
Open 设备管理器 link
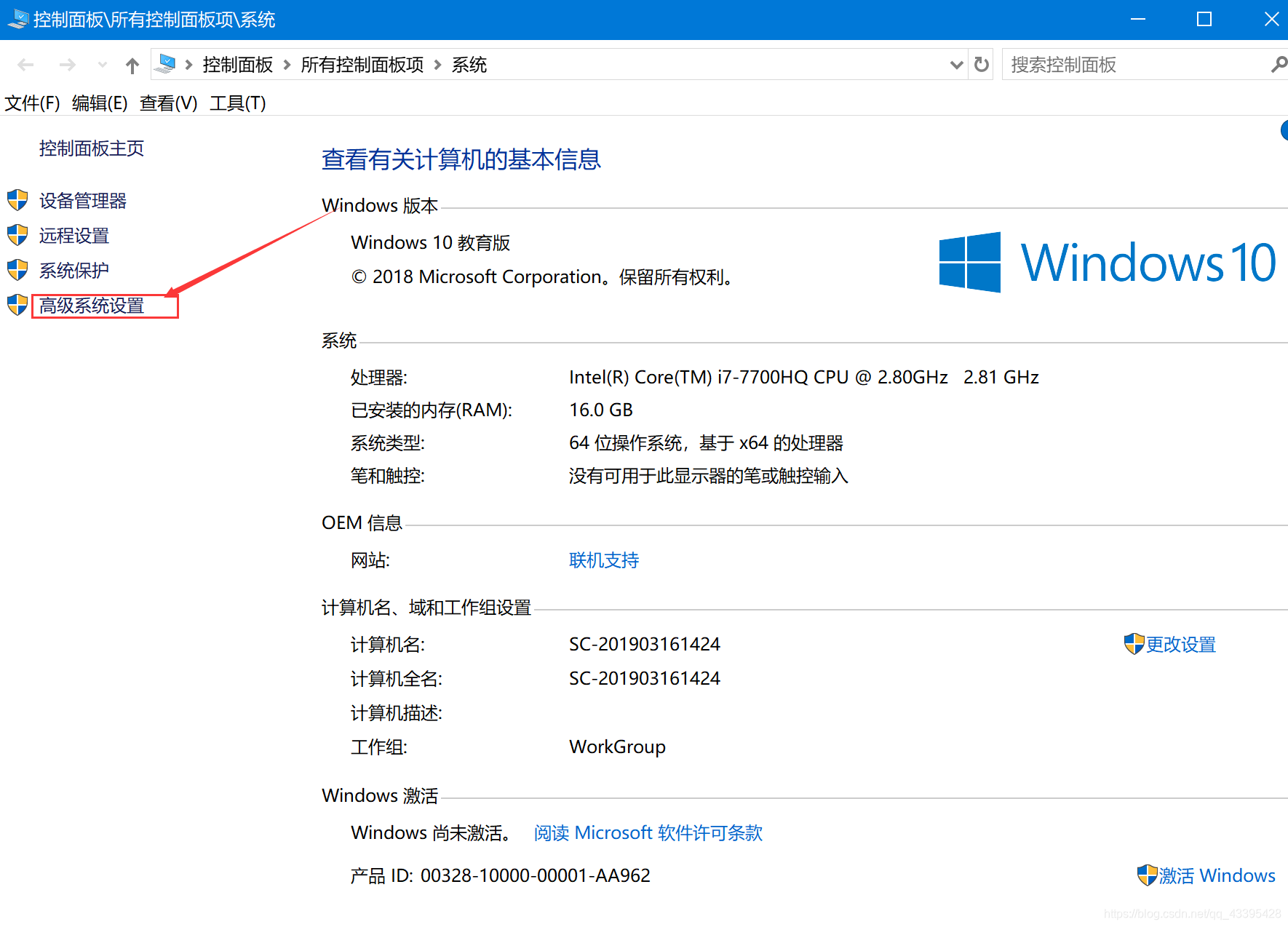click(x=83, y=201)
